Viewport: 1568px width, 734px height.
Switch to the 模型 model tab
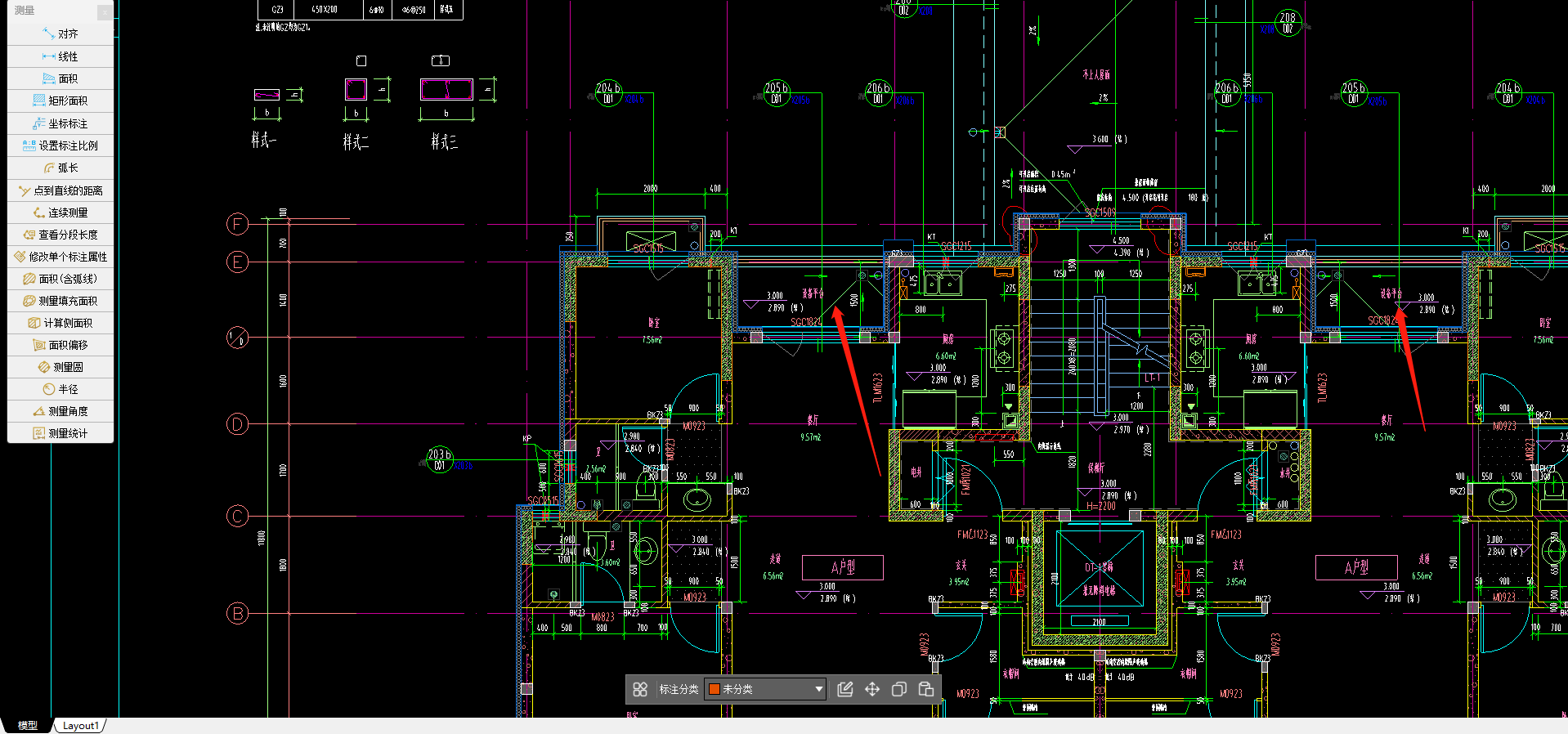pyautogui.click(x=28, y=726)
